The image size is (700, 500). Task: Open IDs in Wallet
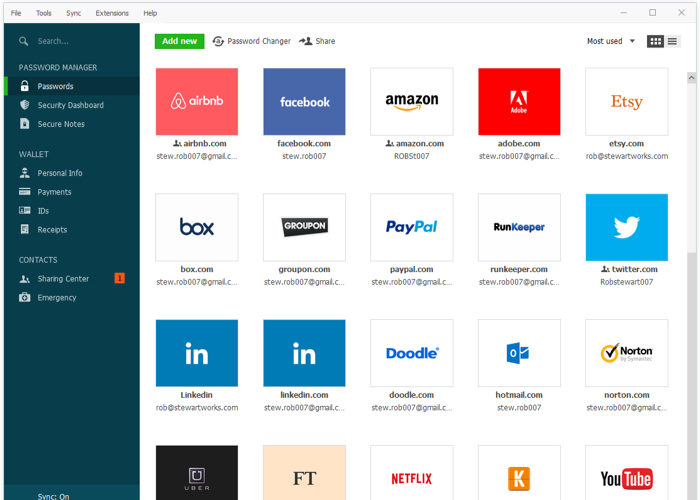coord(43,211)
